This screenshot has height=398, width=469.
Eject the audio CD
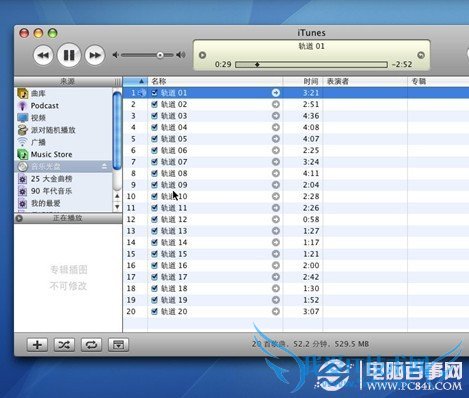104,166
